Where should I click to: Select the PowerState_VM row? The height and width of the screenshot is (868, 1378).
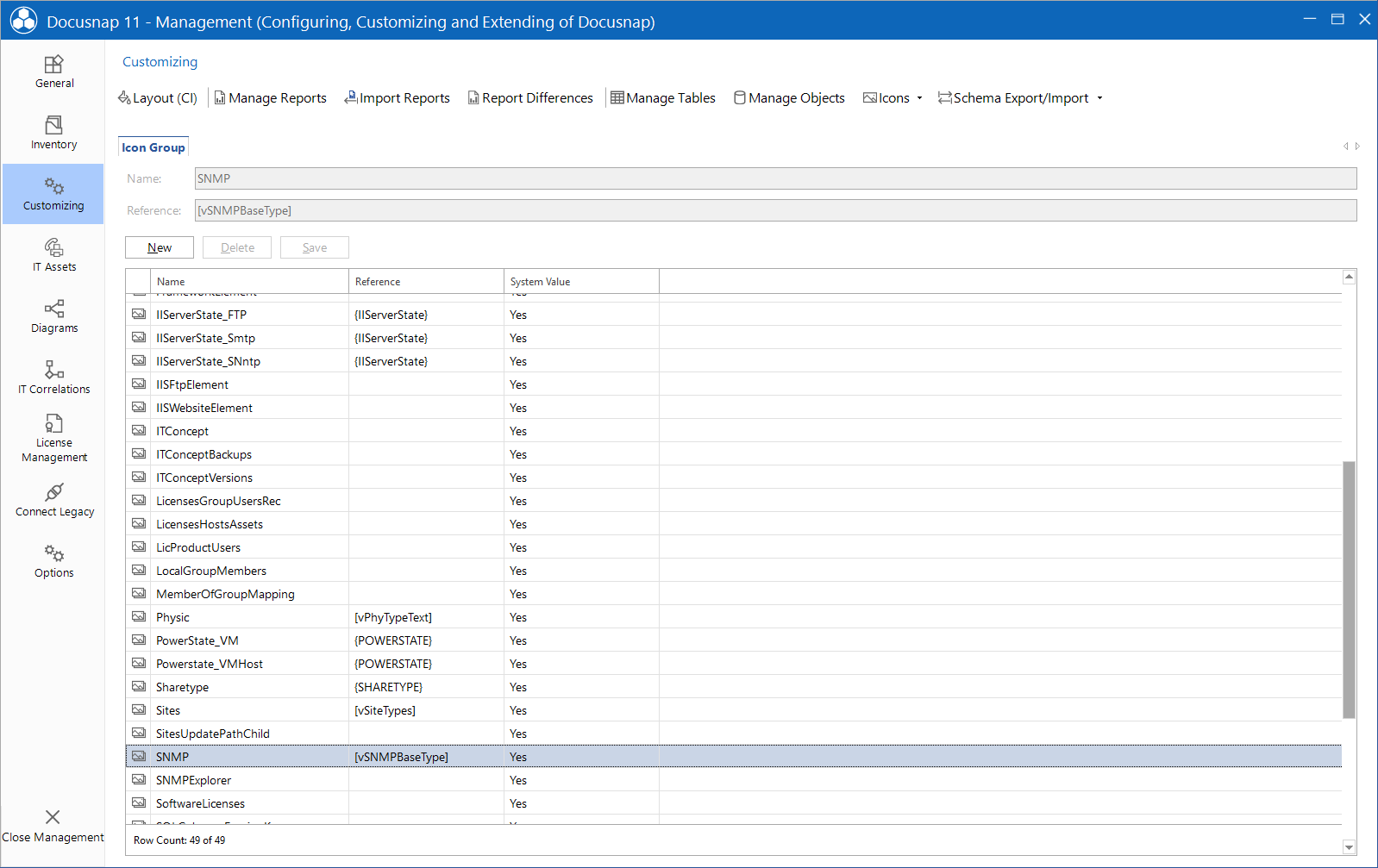197,640
